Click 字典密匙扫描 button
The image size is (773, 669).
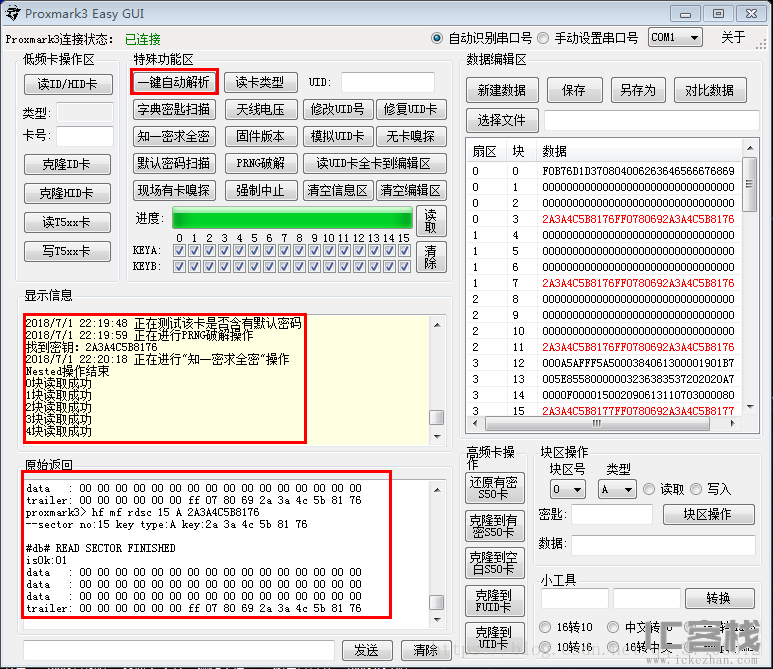point(174,109)
